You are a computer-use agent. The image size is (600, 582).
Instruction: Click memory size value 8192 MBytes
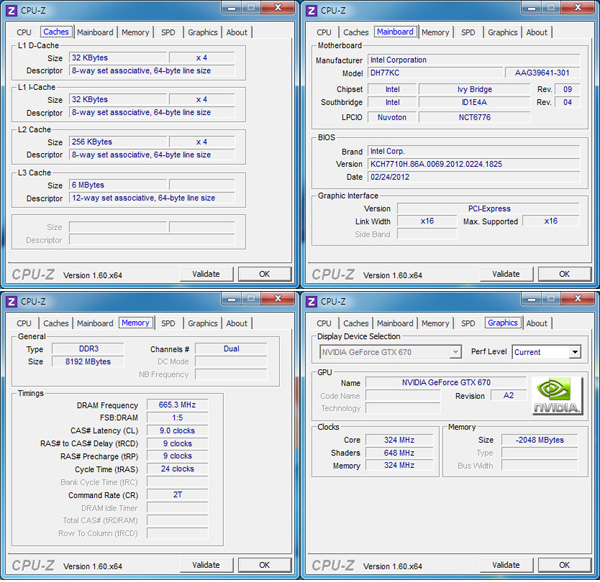(88, 362)
